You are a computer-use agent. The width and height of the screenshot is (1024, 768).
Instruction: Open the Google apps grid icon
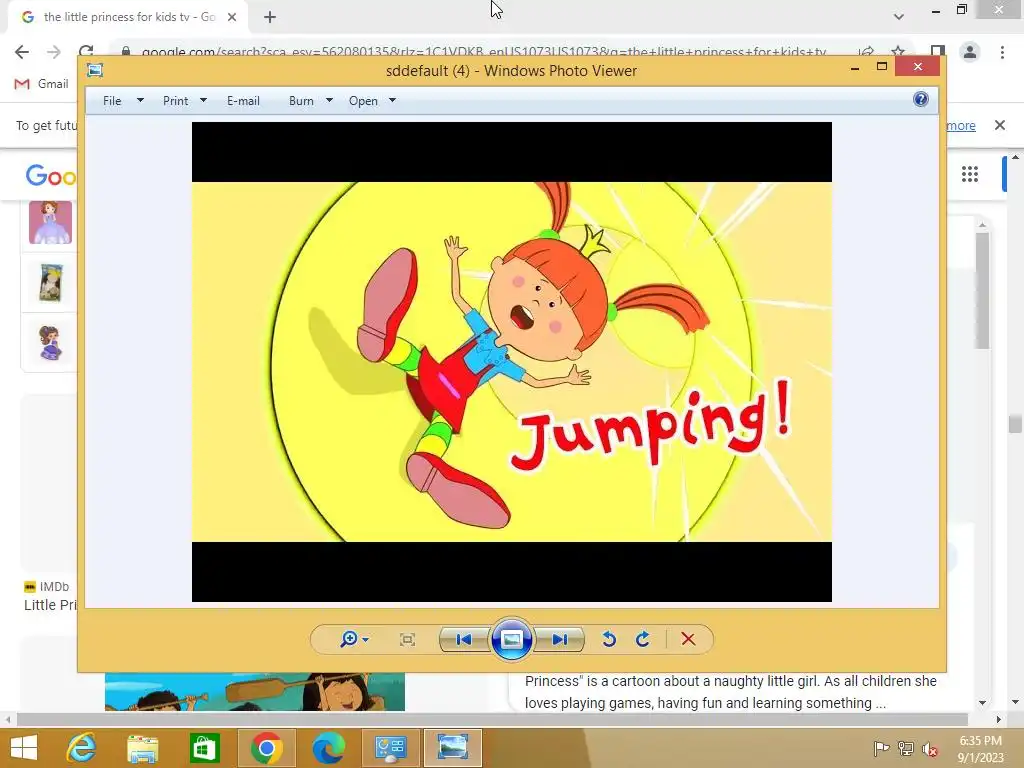pos(970,174)
